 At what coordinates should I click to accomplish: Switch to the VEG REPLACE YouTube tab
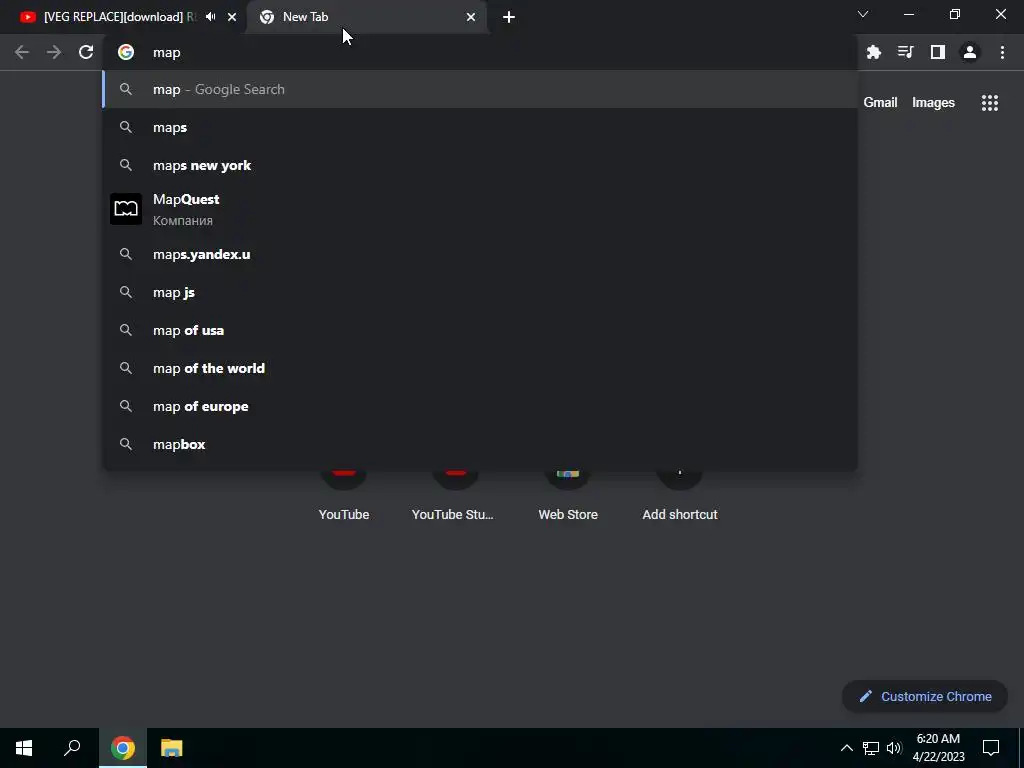(124, 17)
